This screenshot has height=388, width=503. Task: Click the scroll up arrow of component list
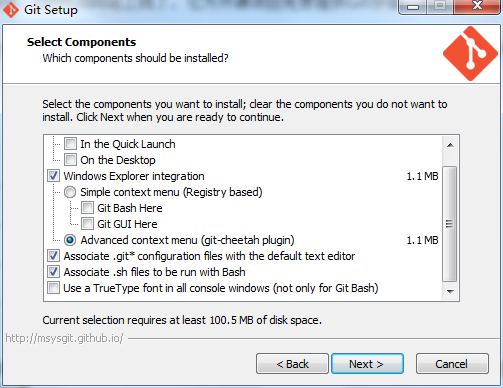(450, 145)
